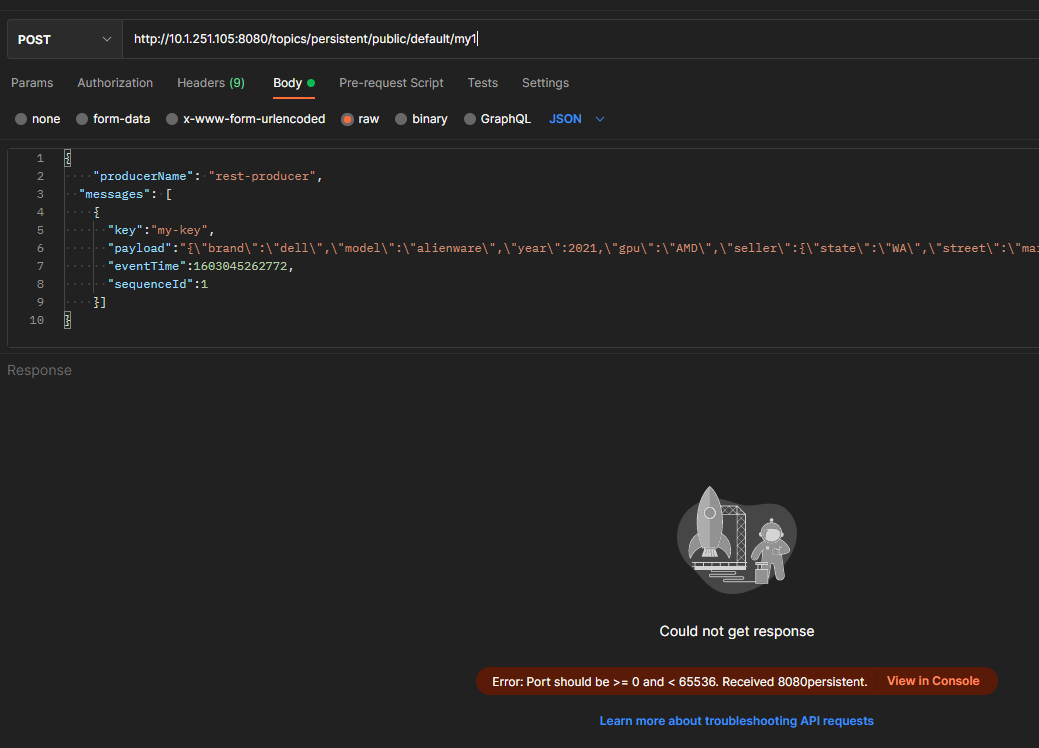1039x748 pixels.
Task: Select the none body type radio
Action: (x=21, y=119)
